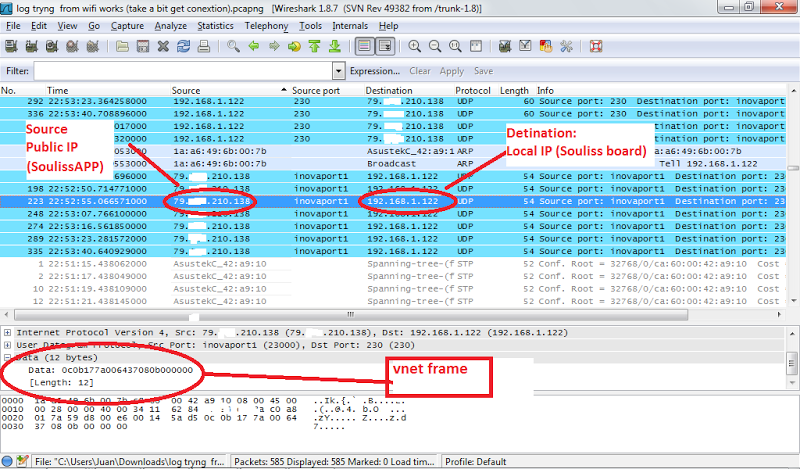This screenshot has height=469, width=800.
Task: Find a packet magnifier icon
Action: click(x=233, y=46)
